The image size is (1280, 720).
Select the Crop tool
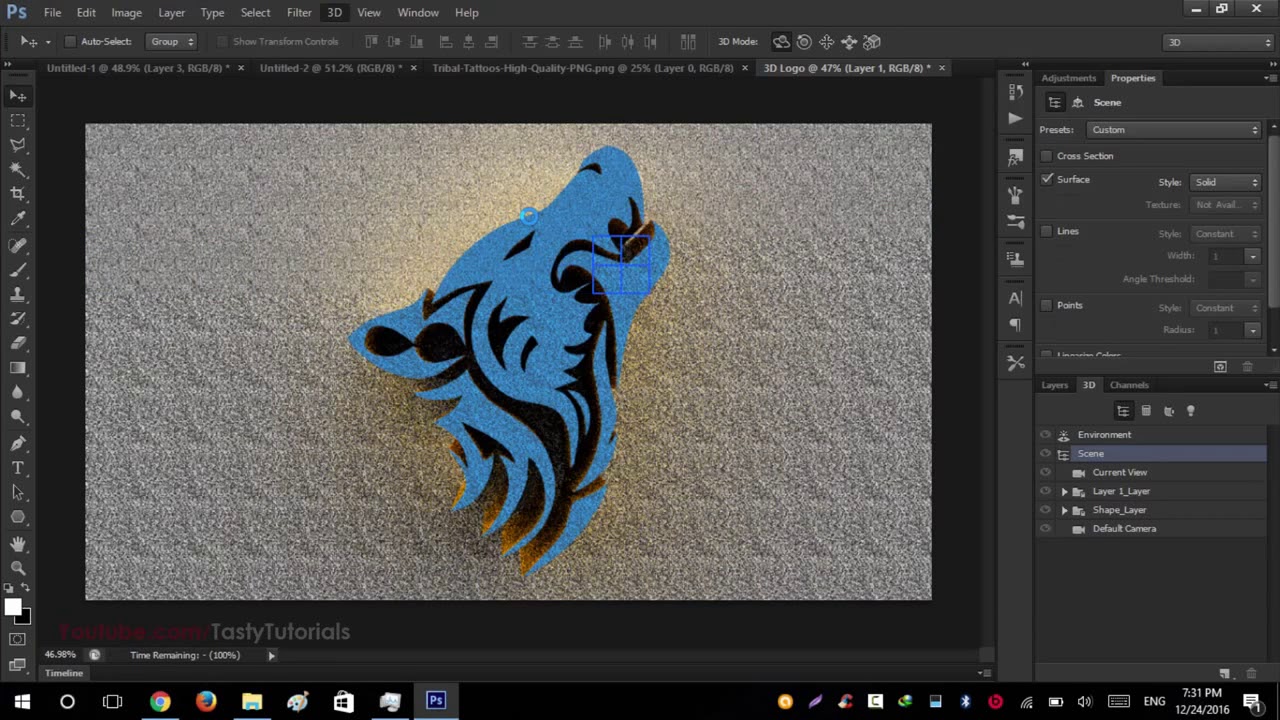click(x=18, y=194)
